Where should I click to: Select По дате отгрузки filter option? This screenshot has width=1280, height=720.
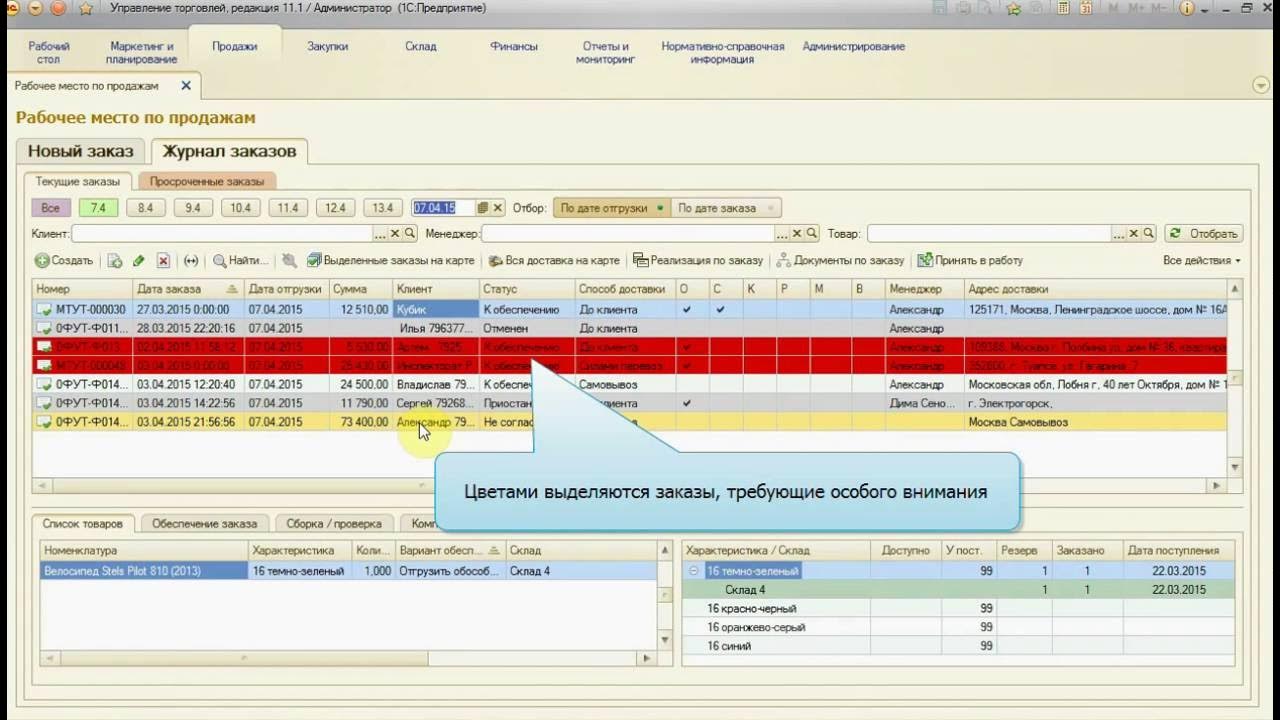pos(612,208)
